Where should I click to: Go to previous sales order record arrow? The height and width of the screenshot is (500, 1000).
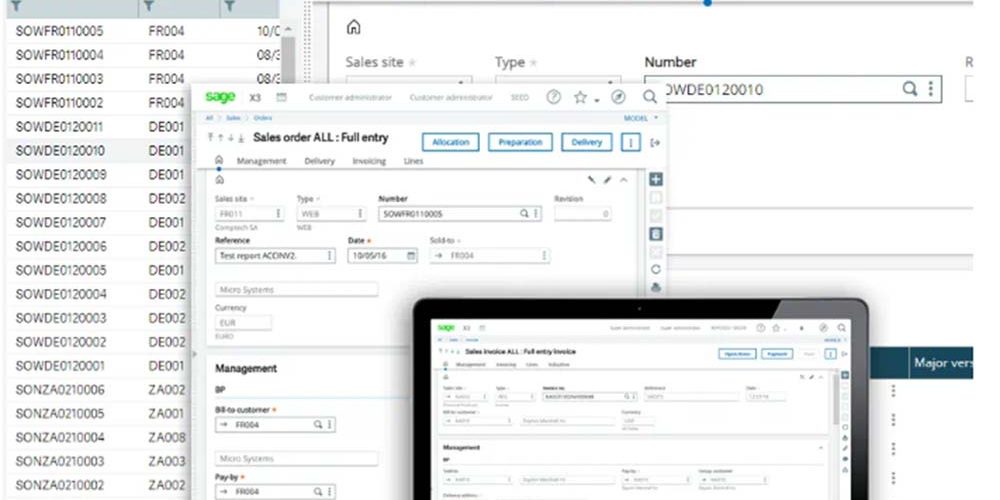(x=221, y=138)
